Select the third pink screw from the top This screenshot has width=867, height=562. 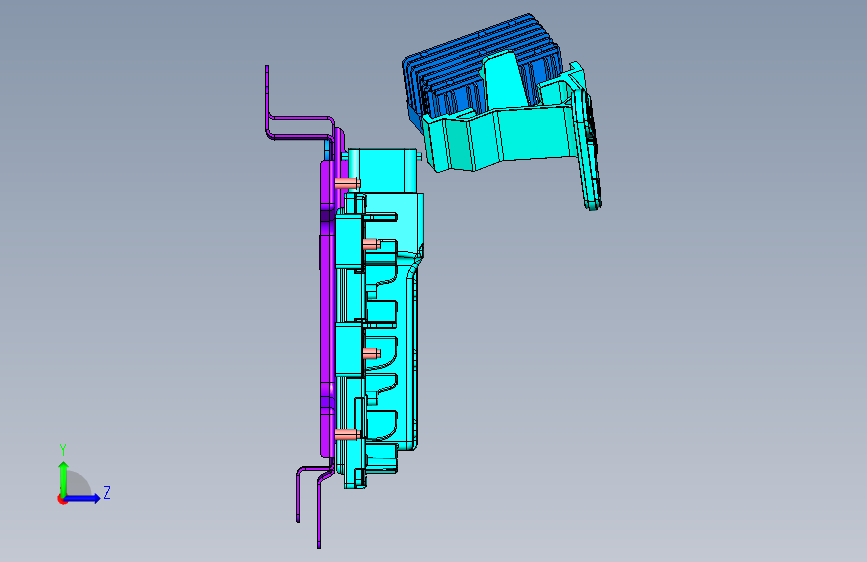pos(371,353)
